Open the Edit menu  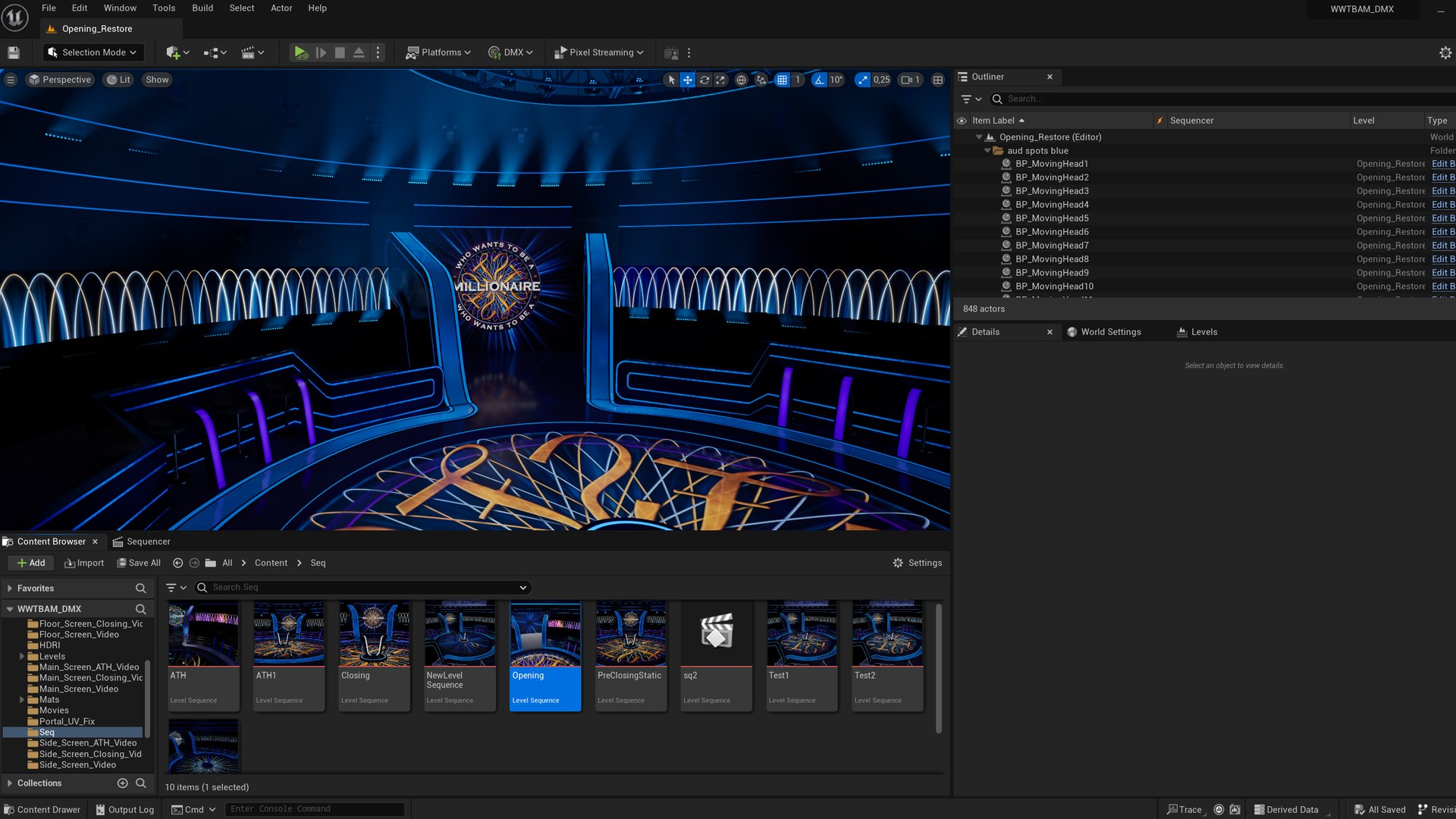80,8
